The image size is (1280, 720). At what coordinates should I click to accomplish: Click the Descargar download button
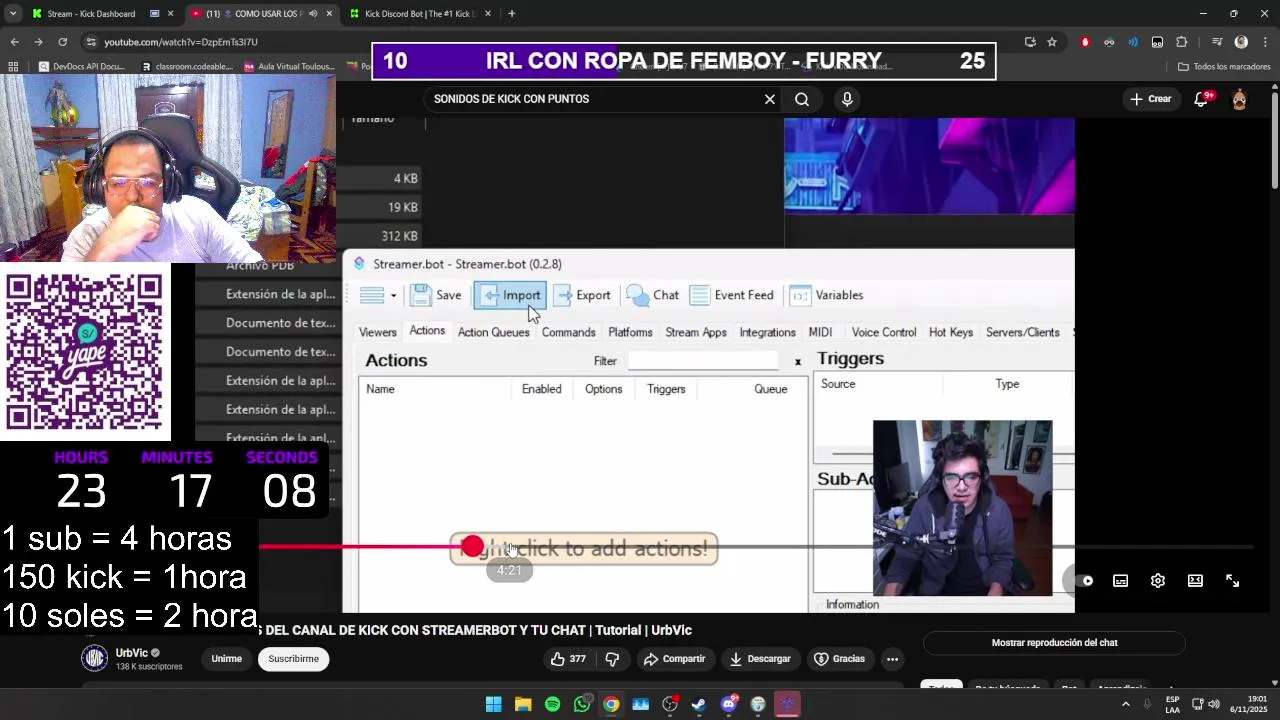[x=760, y=659]
